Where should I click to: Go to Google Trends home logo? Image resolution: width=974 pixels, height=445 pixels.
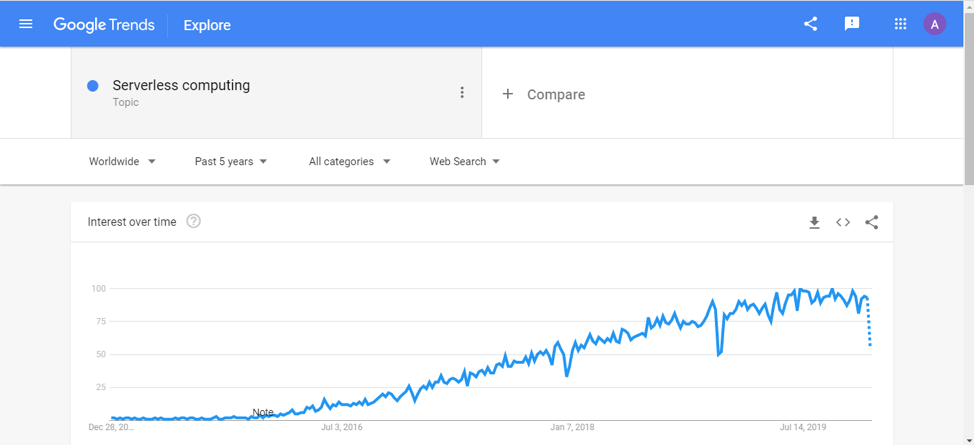104,25
